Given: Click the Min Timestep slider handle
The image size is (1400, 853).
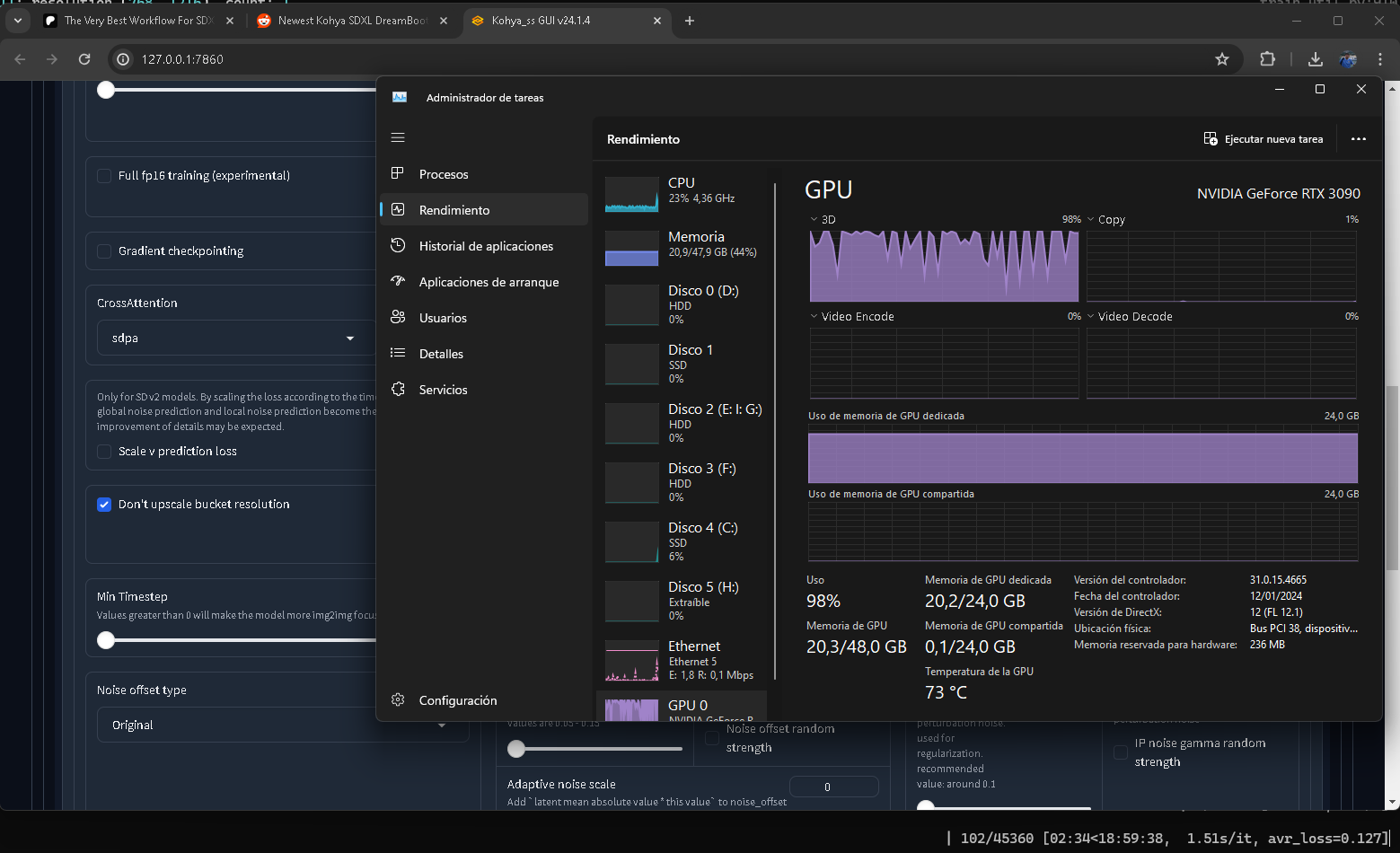Looking at the screenshot, I should (106, 640).
